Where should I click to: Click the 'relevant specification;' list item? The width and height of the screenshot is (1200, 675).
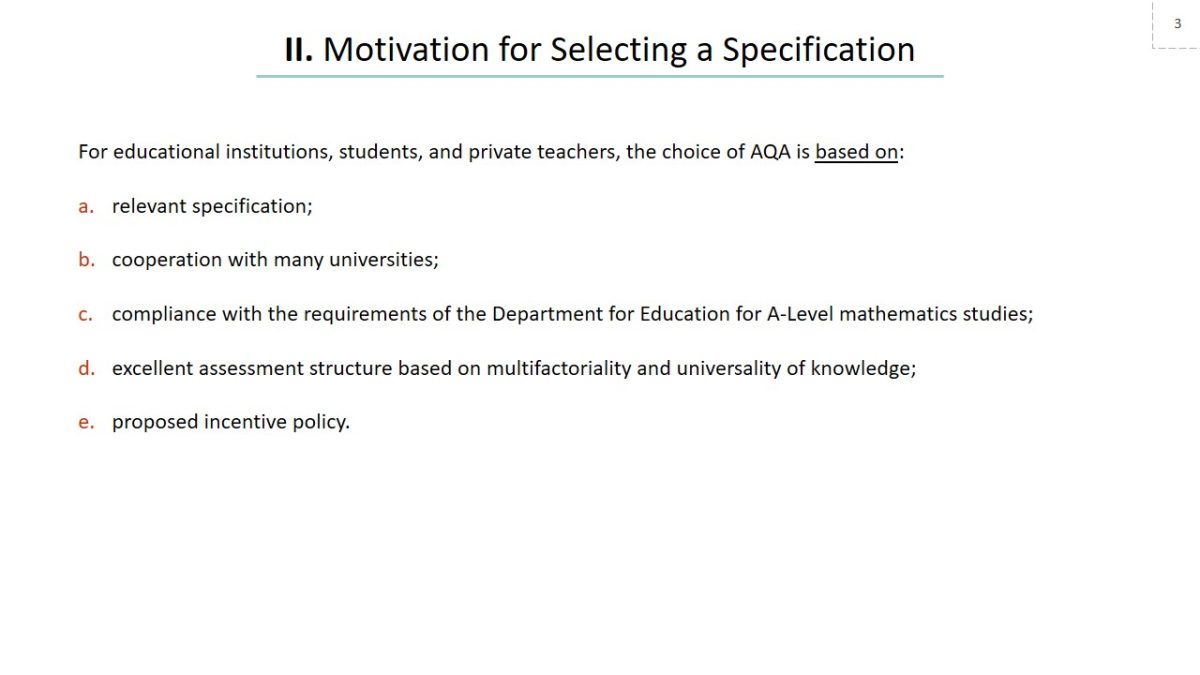click(212, 206)
